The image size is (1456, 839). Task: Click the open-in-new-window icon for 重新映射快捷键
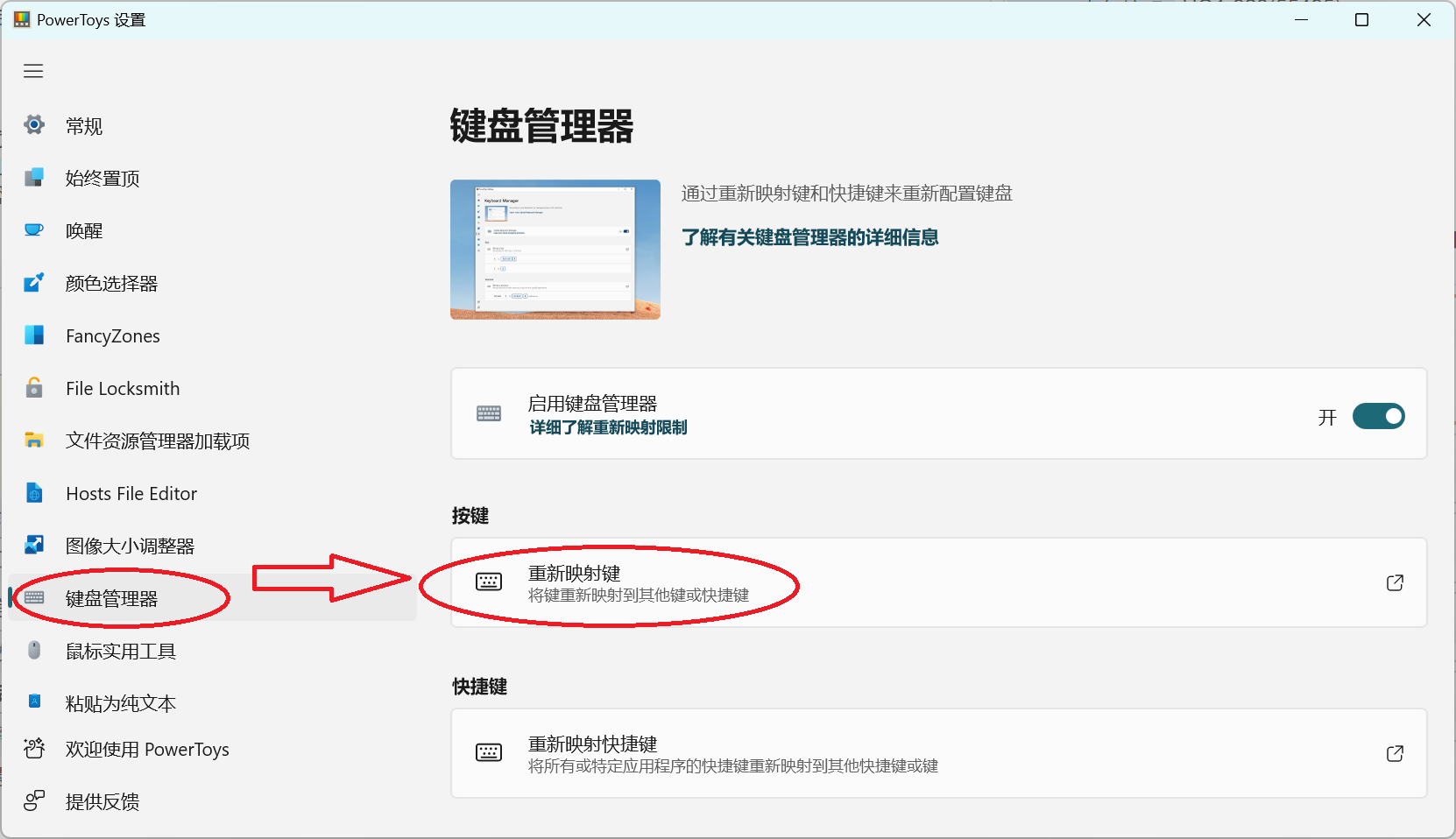(1395, 754)
